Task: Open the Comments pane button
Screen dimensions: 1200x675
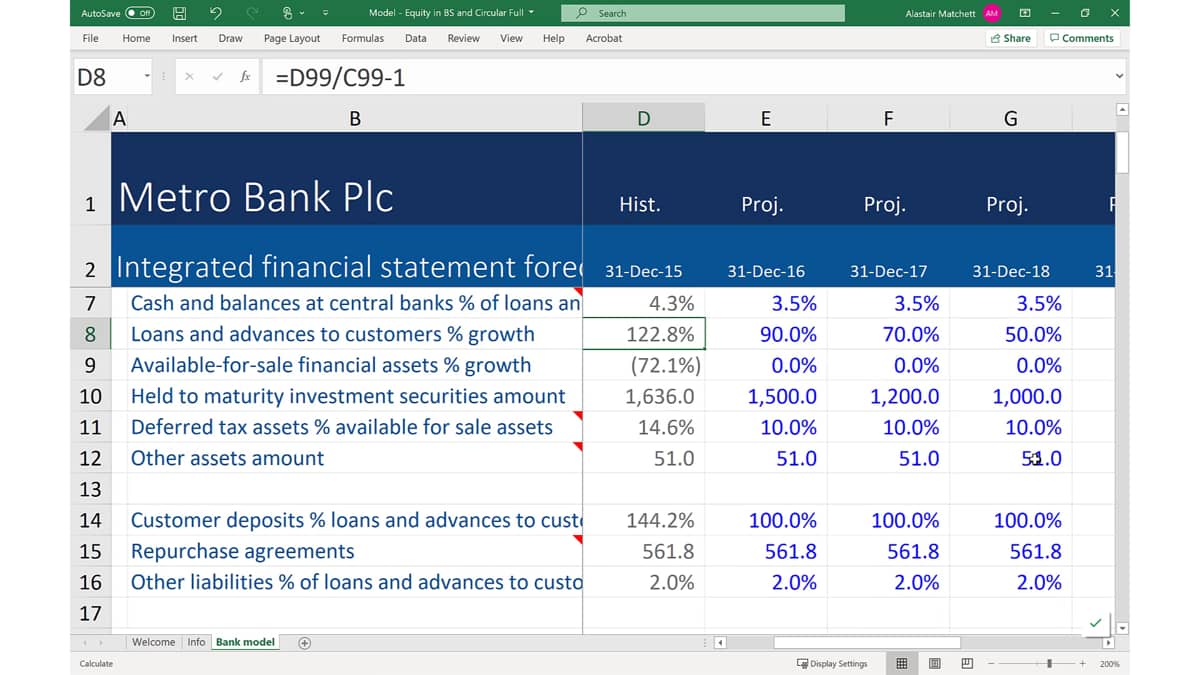Action: 1081,38
